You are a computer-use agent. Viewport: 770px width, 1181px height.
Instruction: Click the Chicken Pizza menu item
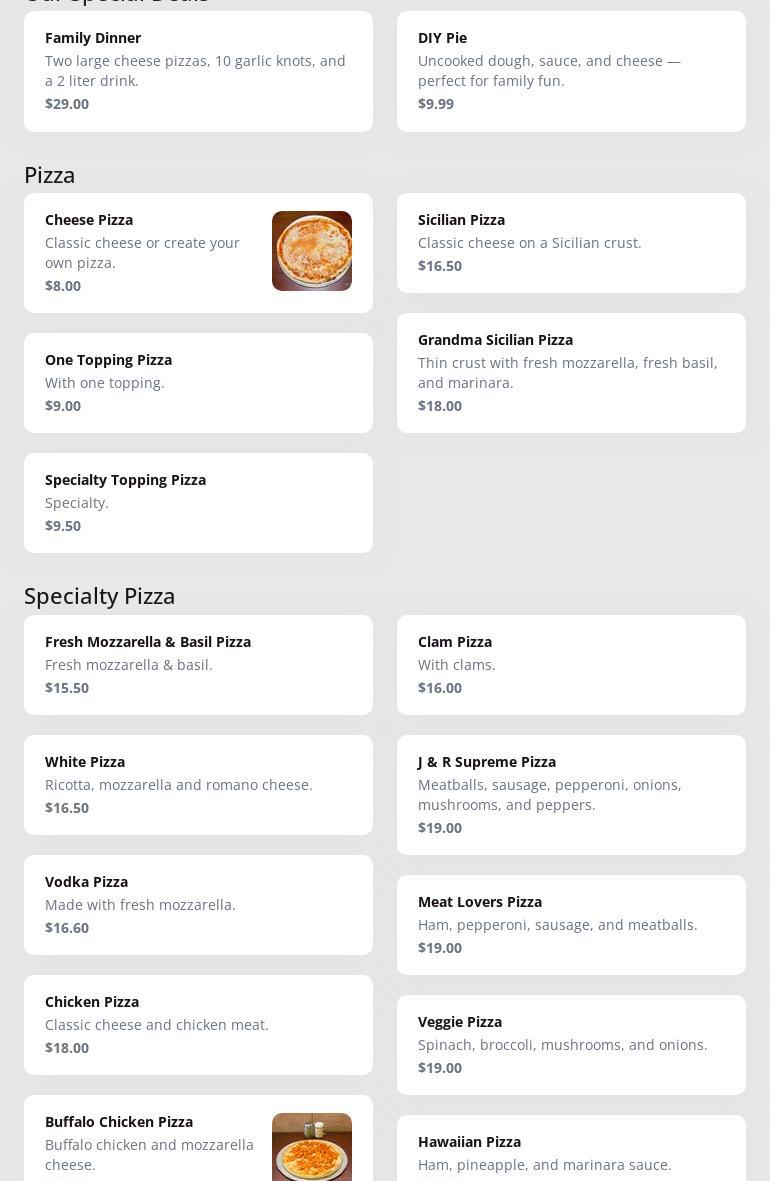point(198,1024)
